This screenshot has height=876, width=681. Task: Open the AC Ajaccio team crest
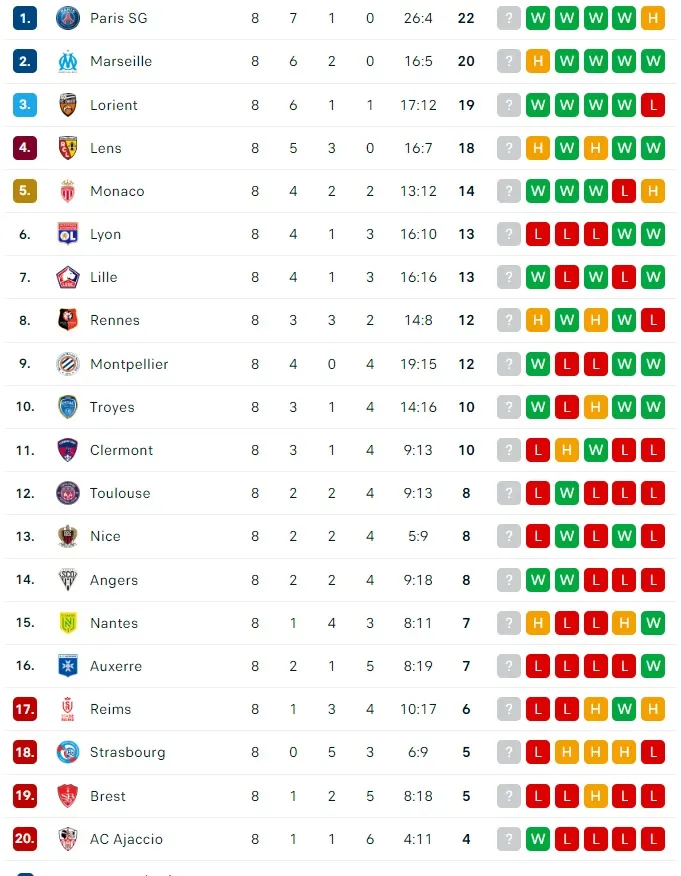coord(67,839)
